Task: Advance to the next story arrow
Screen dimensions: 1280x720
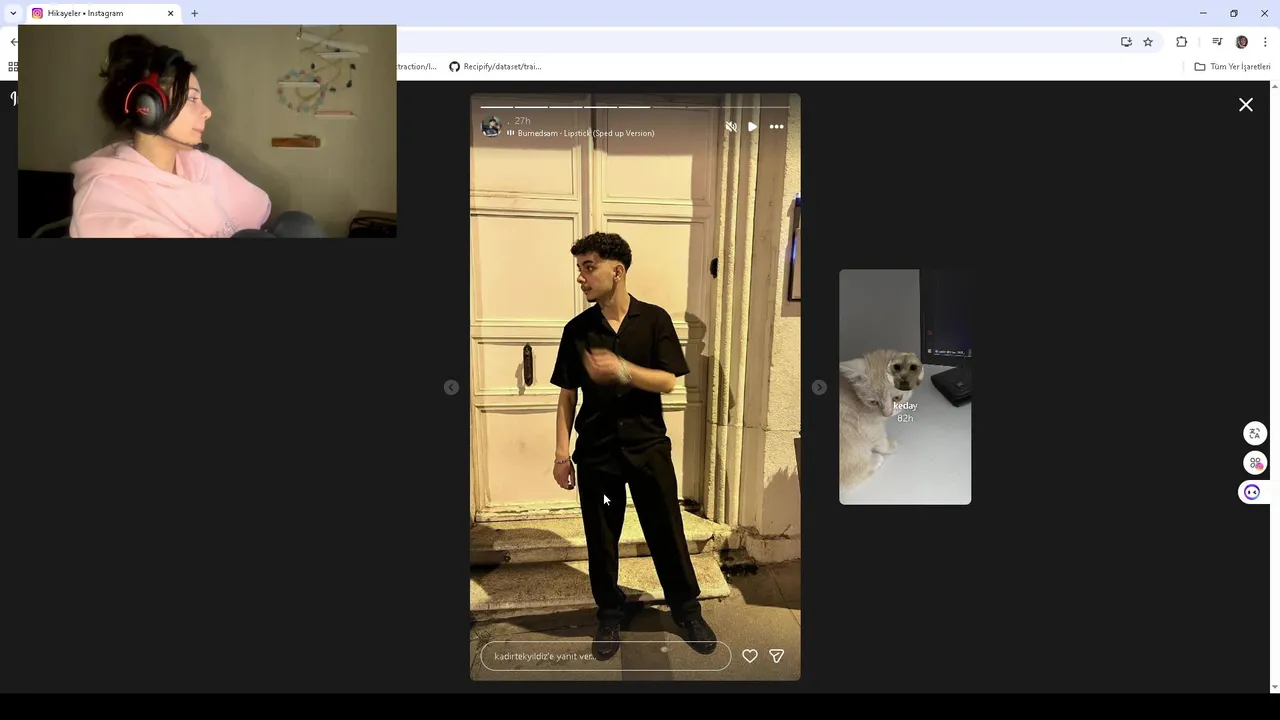Action: pos(819,387)
